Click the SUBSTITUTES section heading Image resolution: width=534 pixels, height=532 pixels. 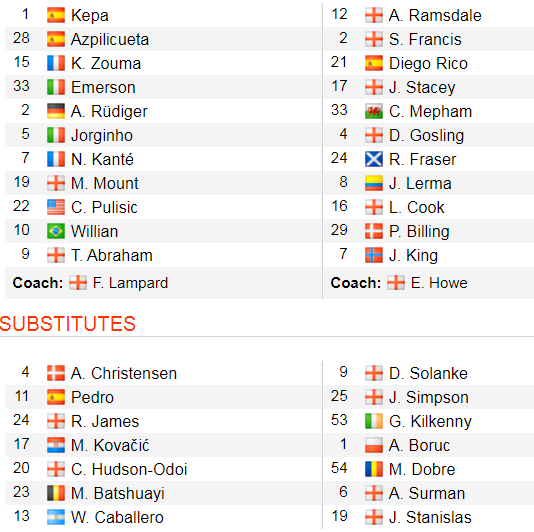[68, 324]
